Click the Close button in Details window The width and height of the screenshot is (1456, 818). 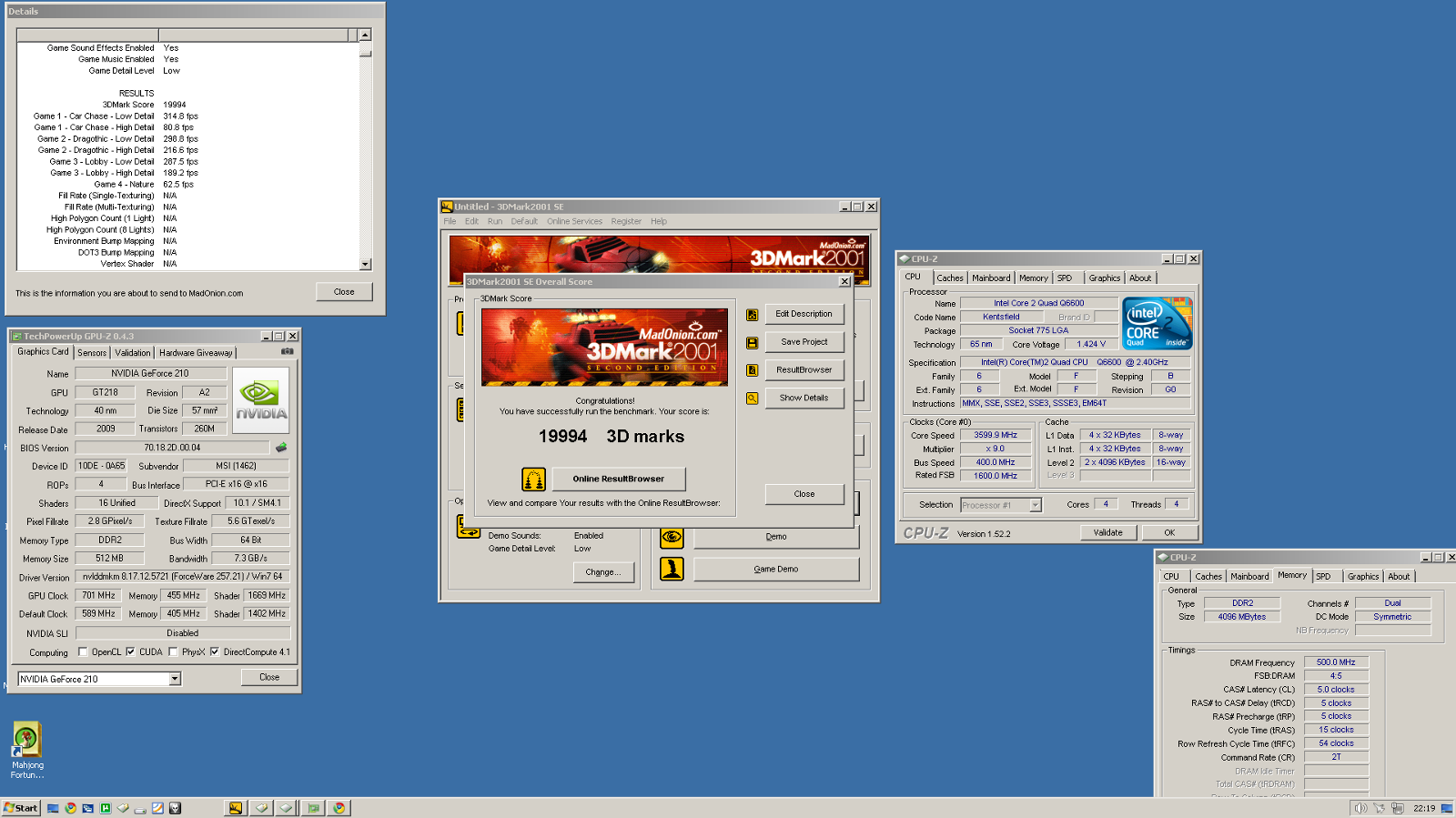tap(344, 292)
